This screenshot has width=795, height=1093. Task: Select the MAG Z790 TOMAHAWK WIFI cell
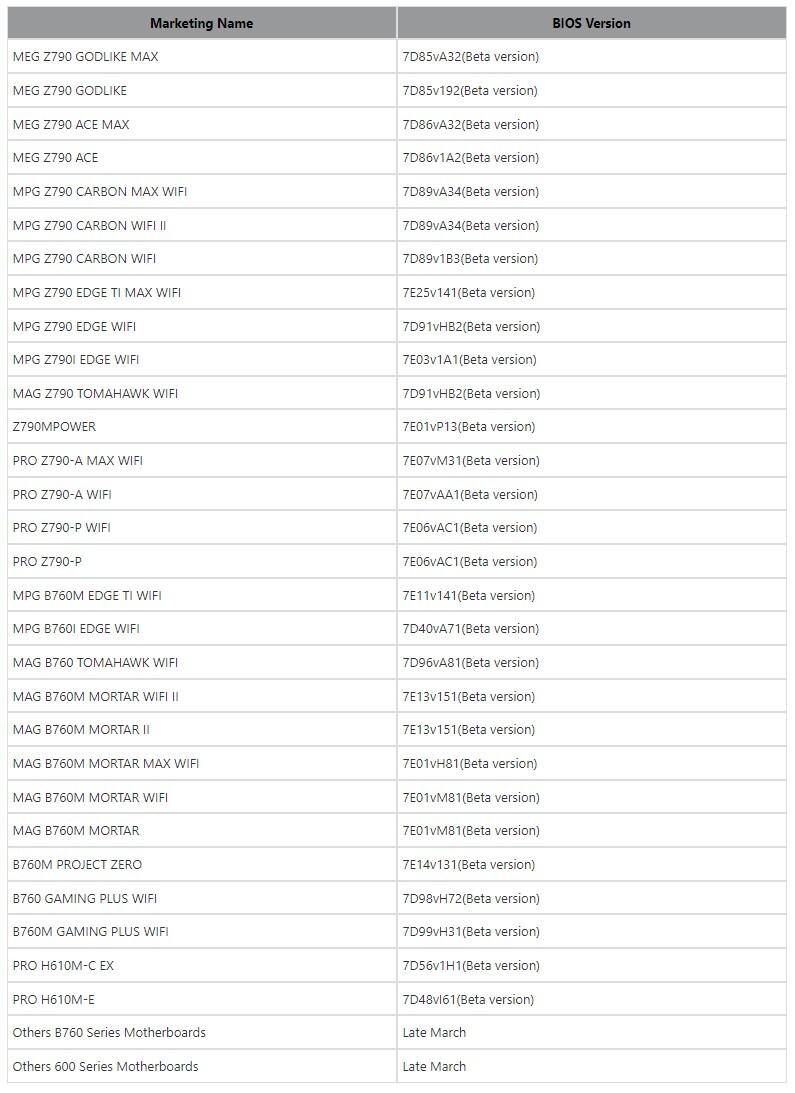202,393
